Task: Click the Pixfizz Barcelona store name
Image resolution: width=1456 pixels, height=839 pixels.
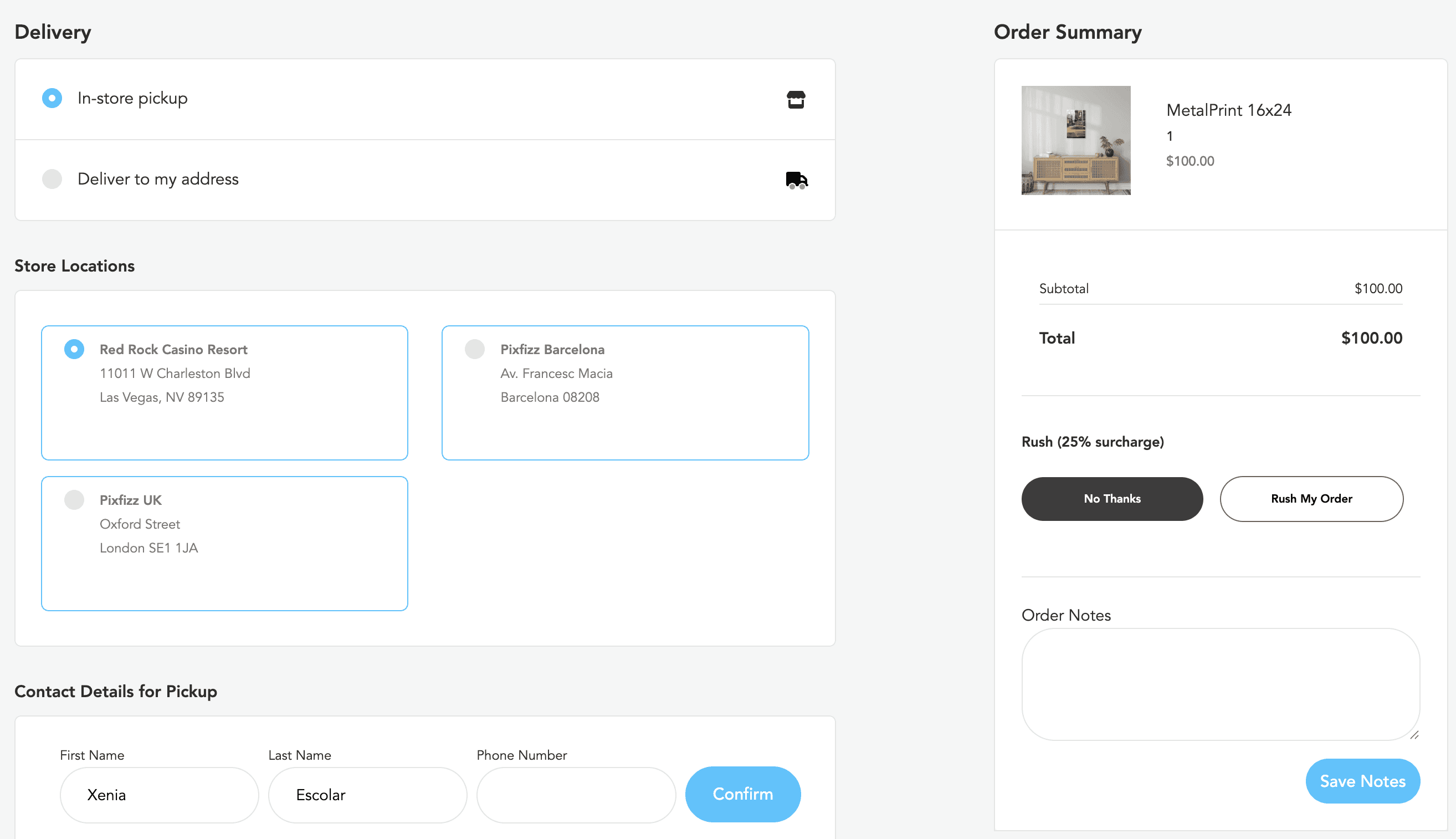Action: tap(552, 349)
